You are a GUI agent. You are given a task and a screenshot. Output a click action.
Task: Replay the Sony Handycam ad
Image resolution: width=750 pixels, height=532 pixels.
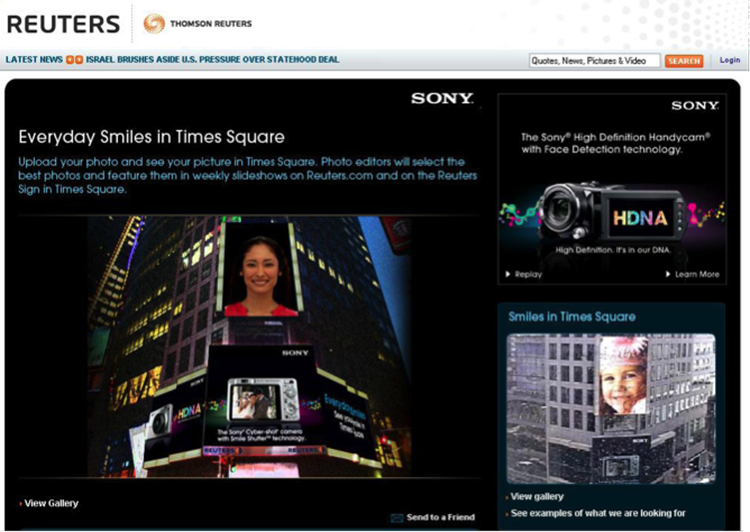[x=524, y=274]
